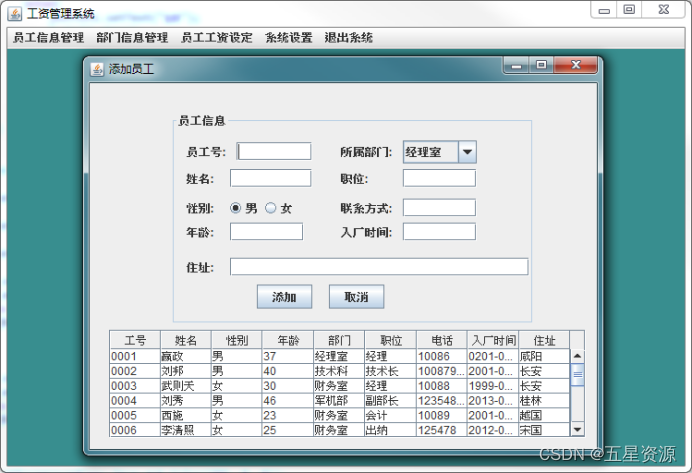Open the 员工工资设定 menu

[x=217, y=38]
